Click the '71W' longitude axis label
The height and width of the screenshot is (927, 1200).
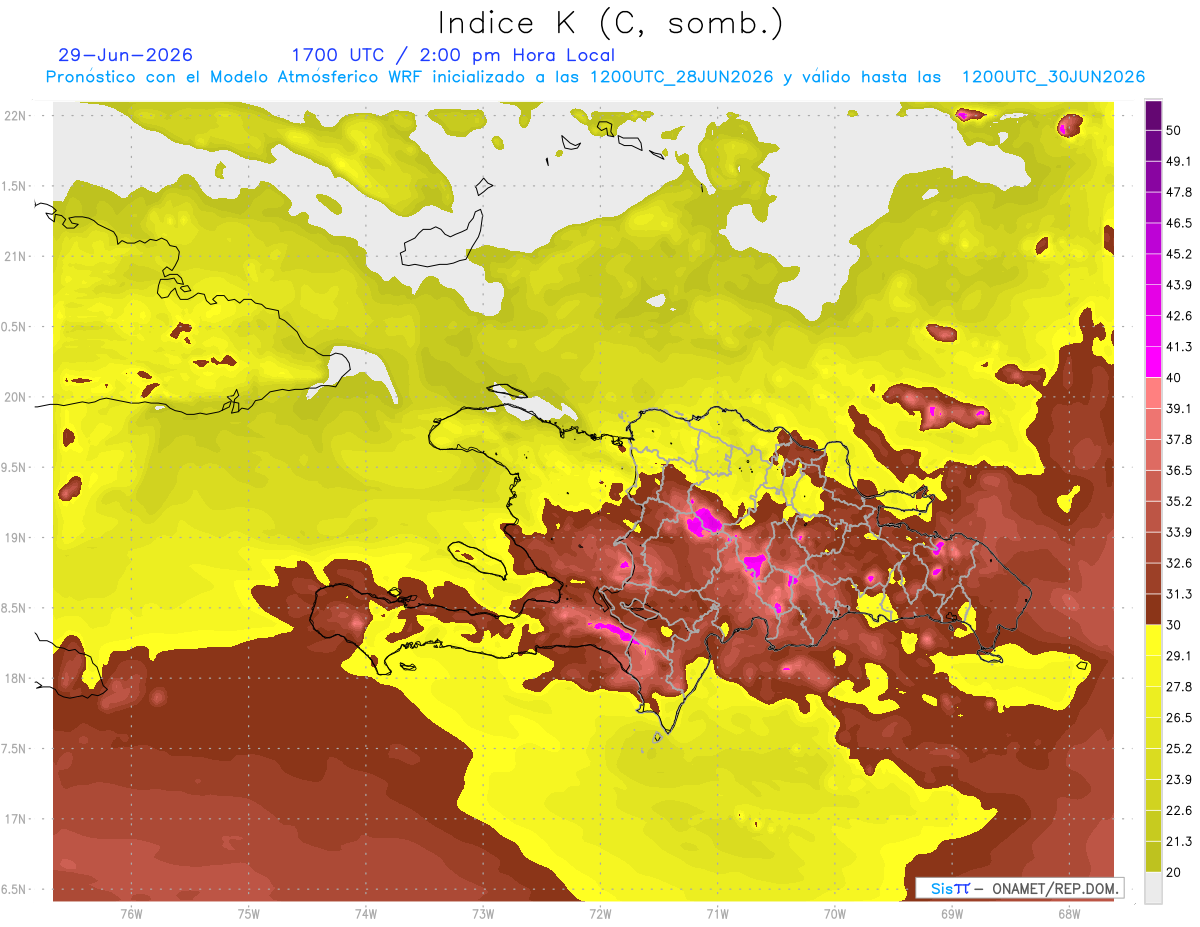tap(717, 913)
